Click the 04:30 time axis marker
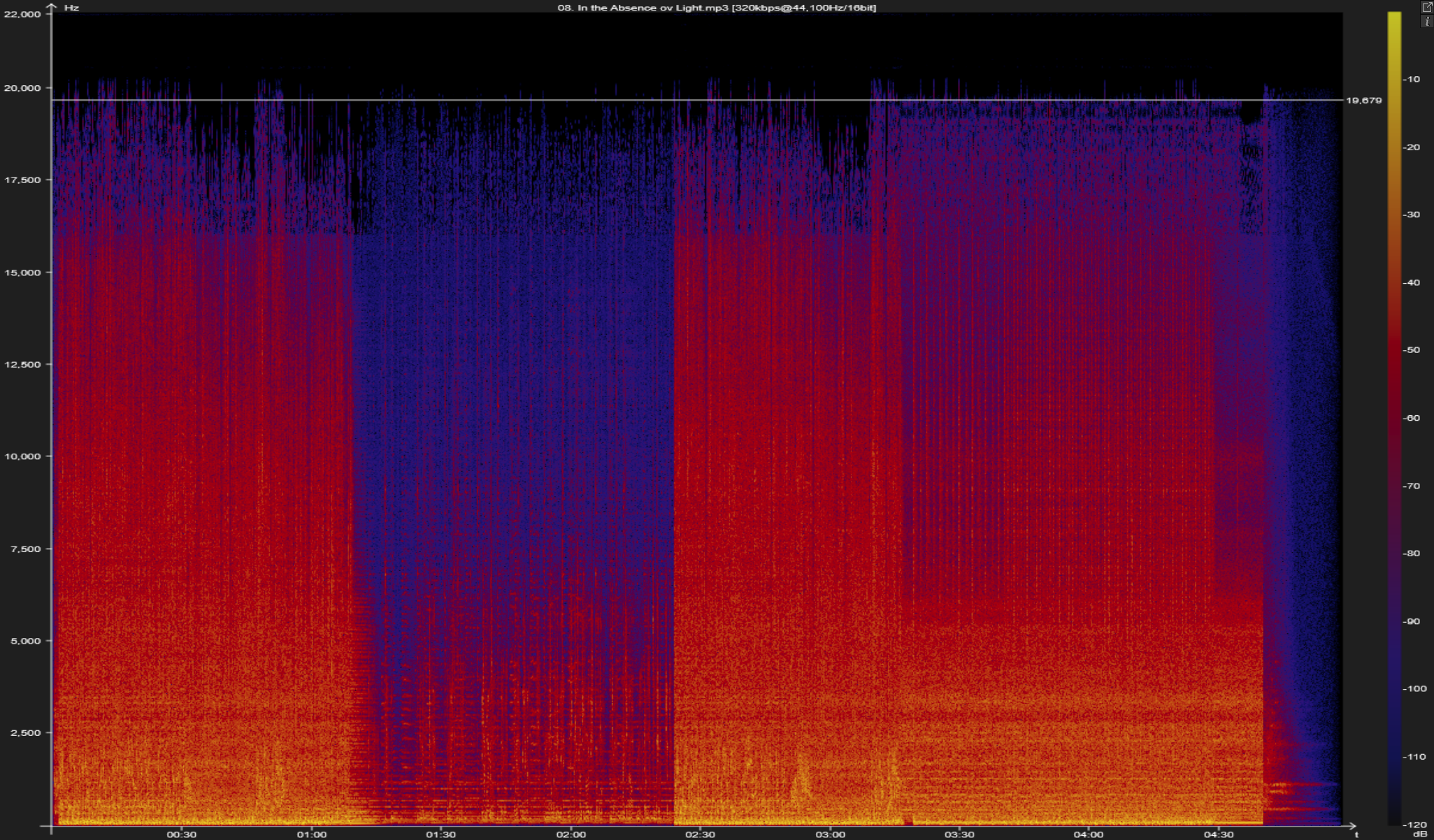The width and height of the screenshot is (1434, 840). [x=1218, y=834]
